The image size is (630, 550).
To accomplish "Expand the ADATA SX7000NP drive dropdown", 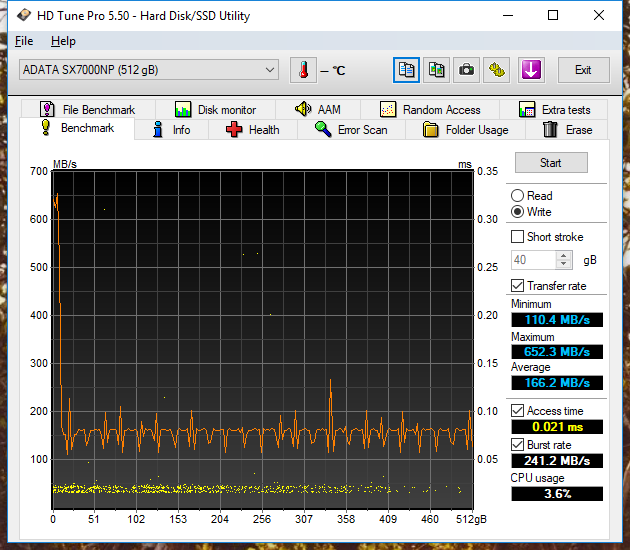I will (x=270, y=70).
